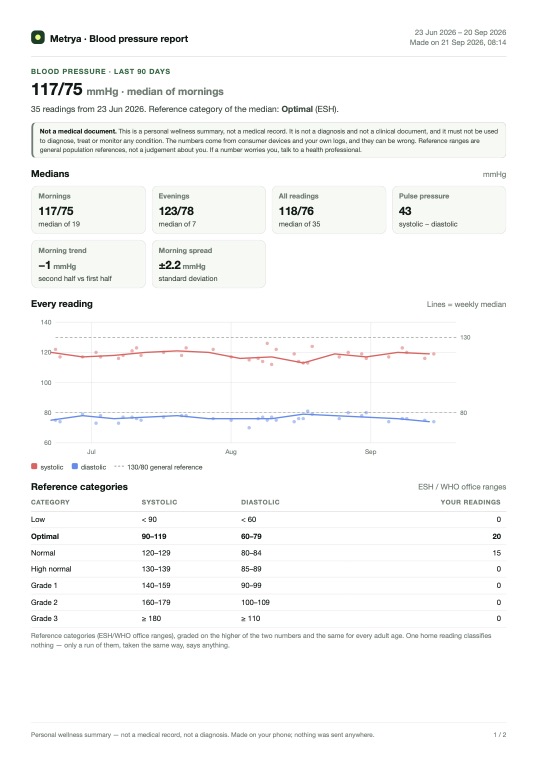Click the readings count '20' in Optimal row
537x760 pixels.
pyautogui.click(x=497, y=537)
